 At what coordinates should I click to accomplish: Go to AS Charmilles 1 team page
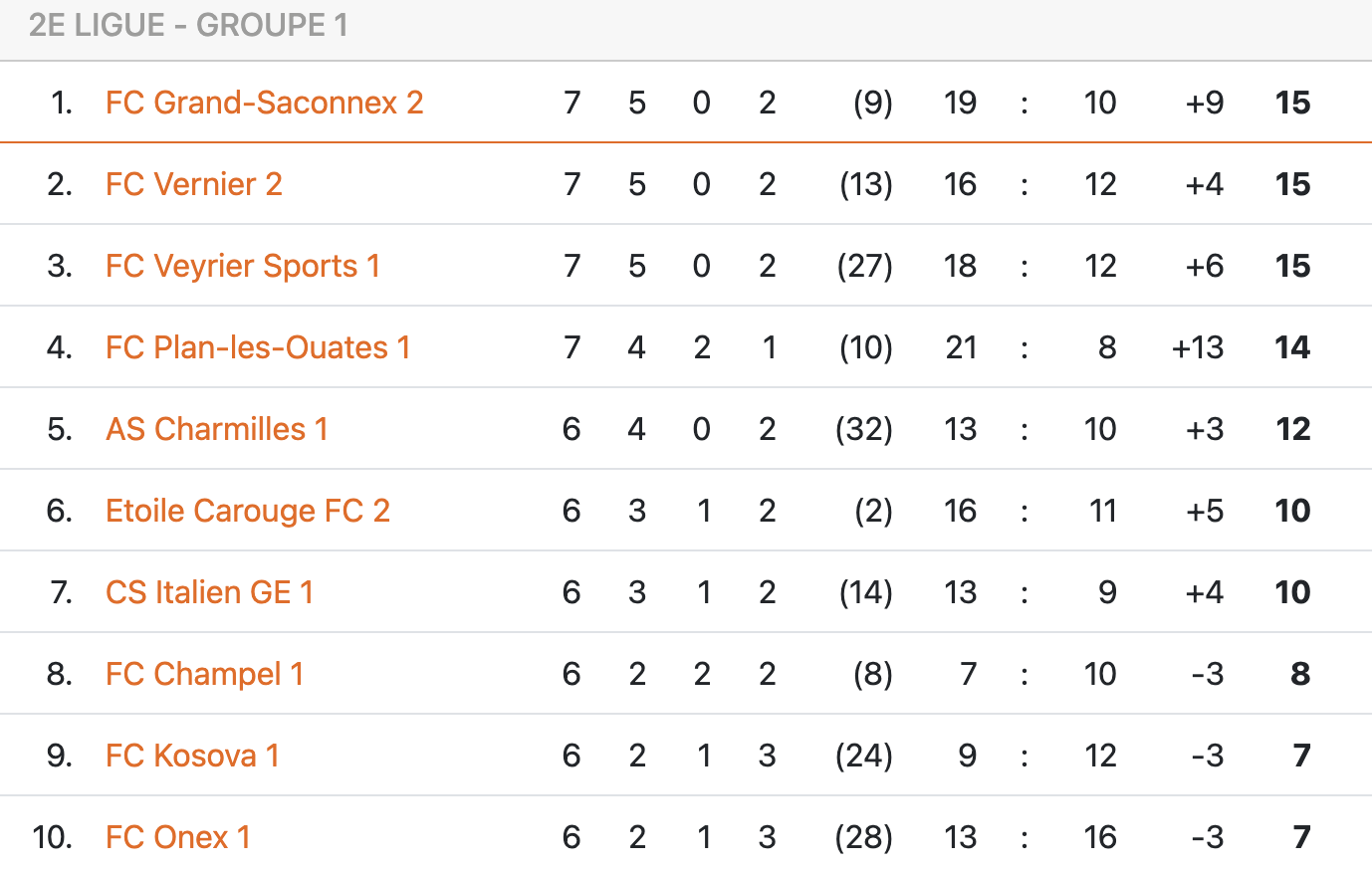[217, 429]
